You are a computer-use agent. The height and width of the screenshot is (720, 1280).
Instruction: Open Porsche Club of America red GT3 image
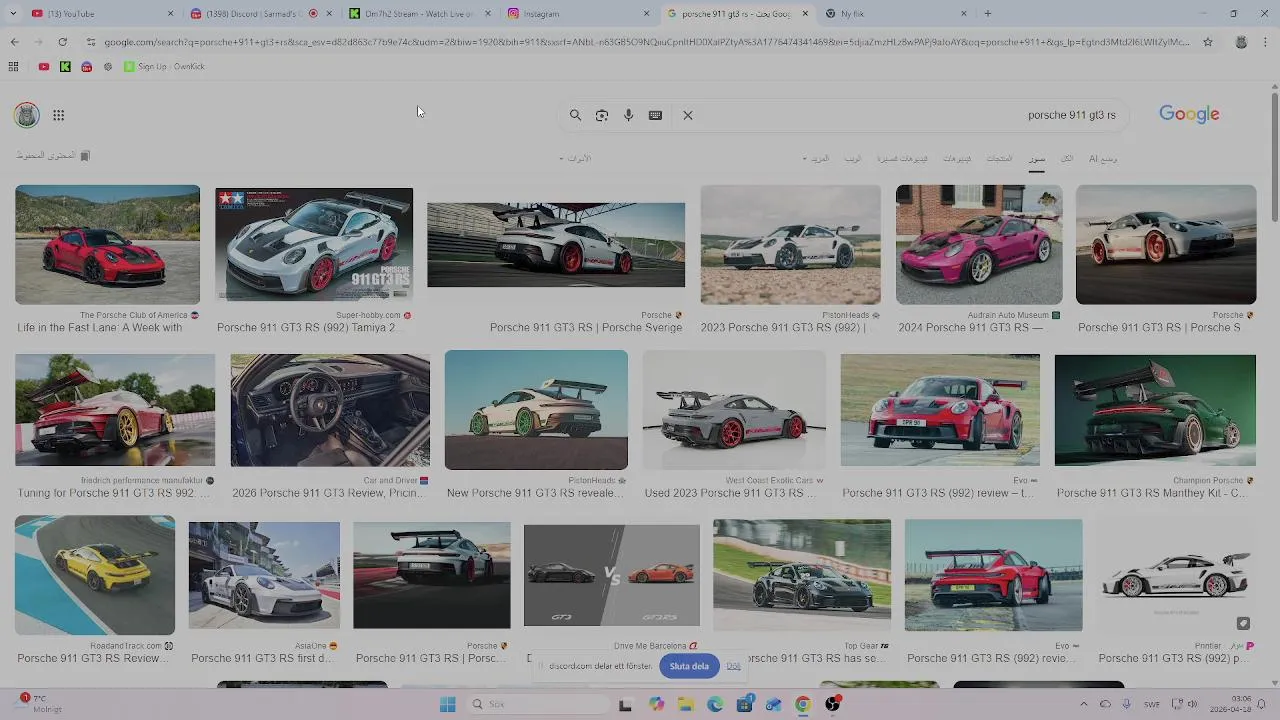pyautogui.click(x=107, y=244)
